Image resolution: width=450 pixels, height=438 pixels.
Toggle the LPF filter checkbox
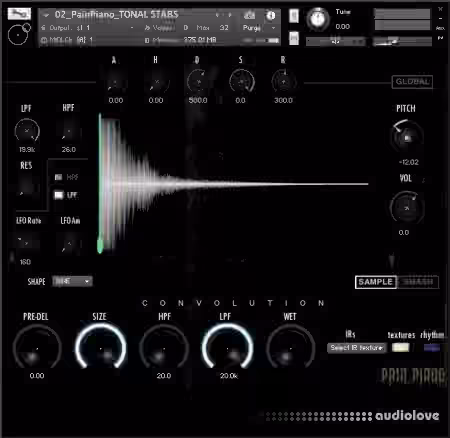point(59,195)
